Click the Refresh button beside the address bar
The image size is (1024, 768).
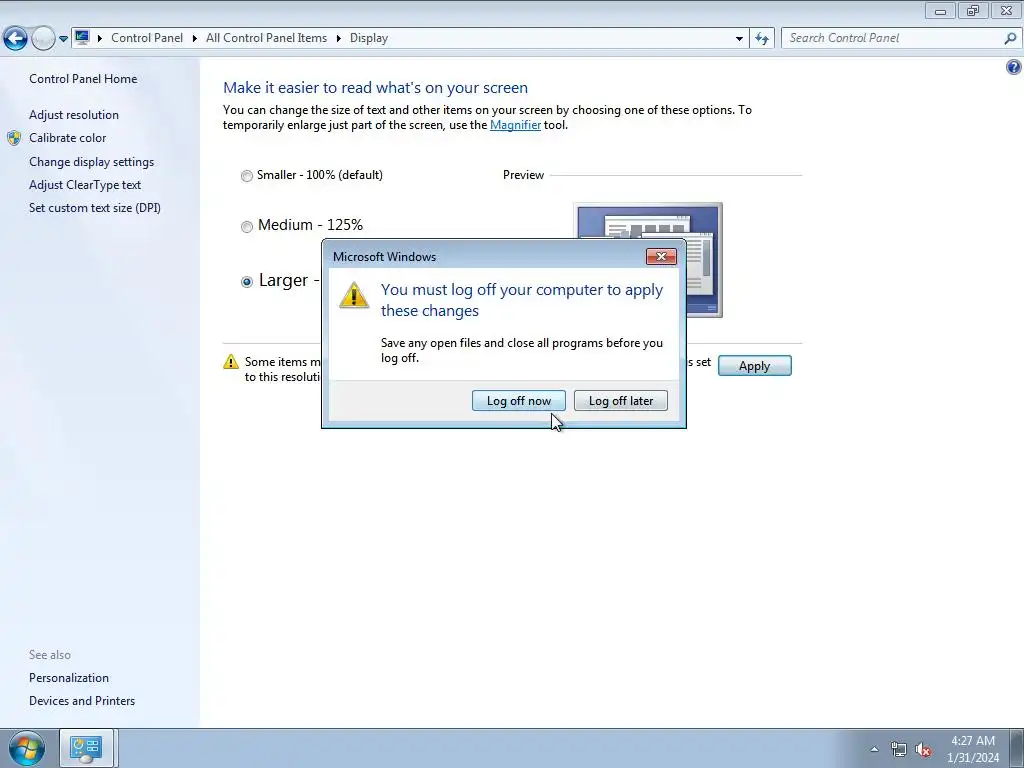tap(762, 39)
